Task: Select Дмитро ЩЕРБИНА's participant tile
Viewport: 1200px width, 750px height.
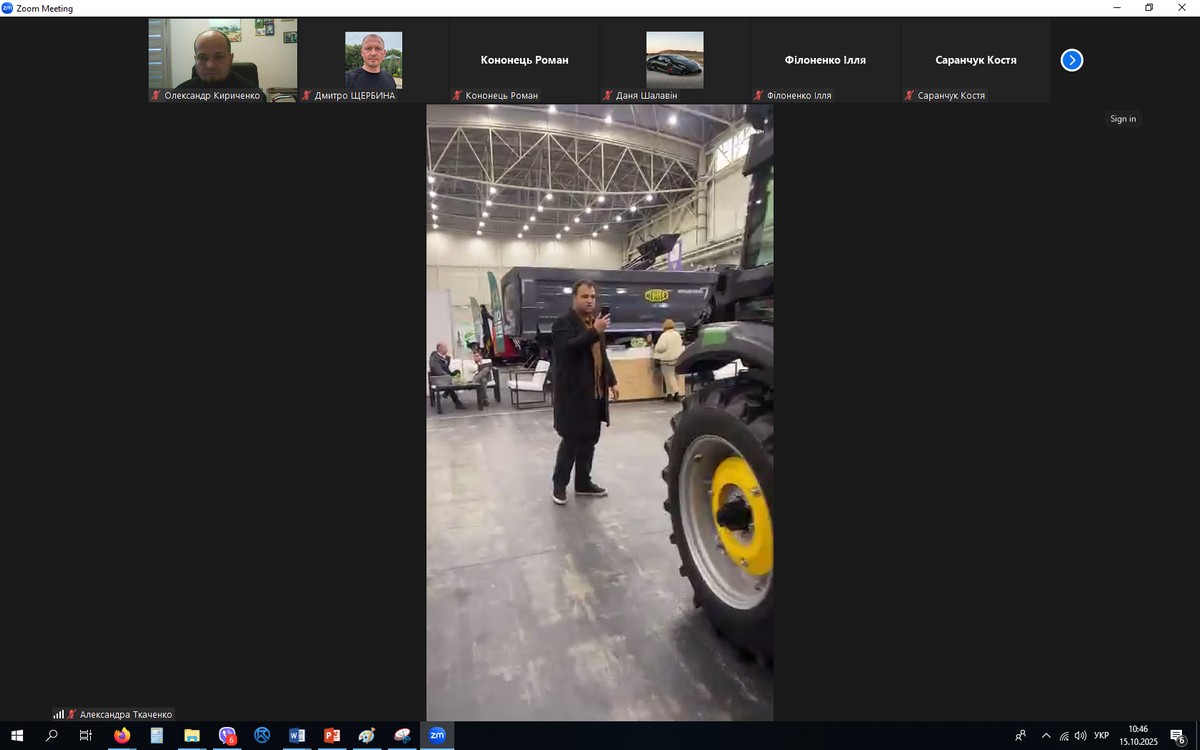Action: (373, 60)
